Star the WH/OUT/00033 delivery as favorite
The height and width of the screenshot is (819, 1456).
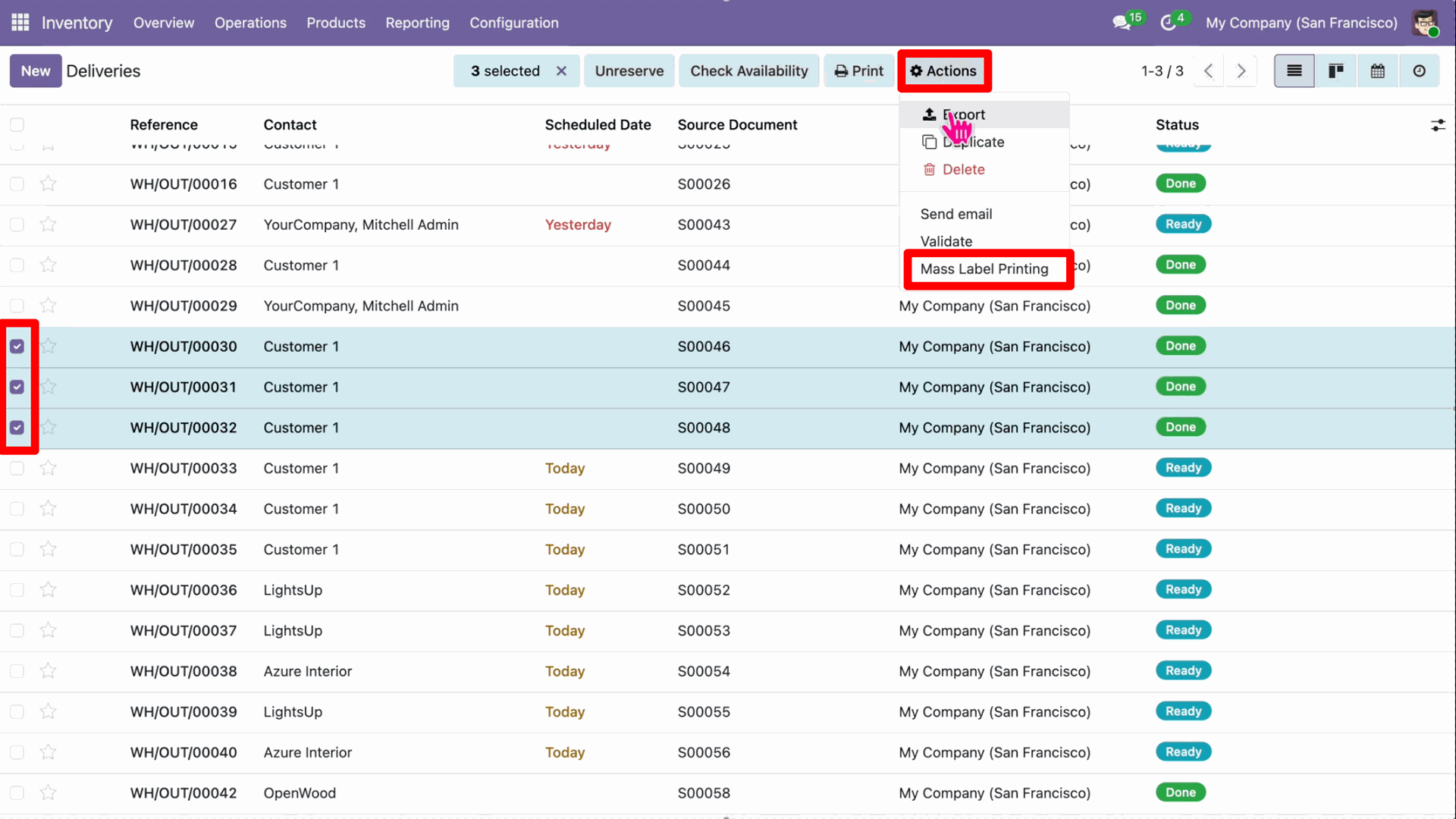click(49, 468)
